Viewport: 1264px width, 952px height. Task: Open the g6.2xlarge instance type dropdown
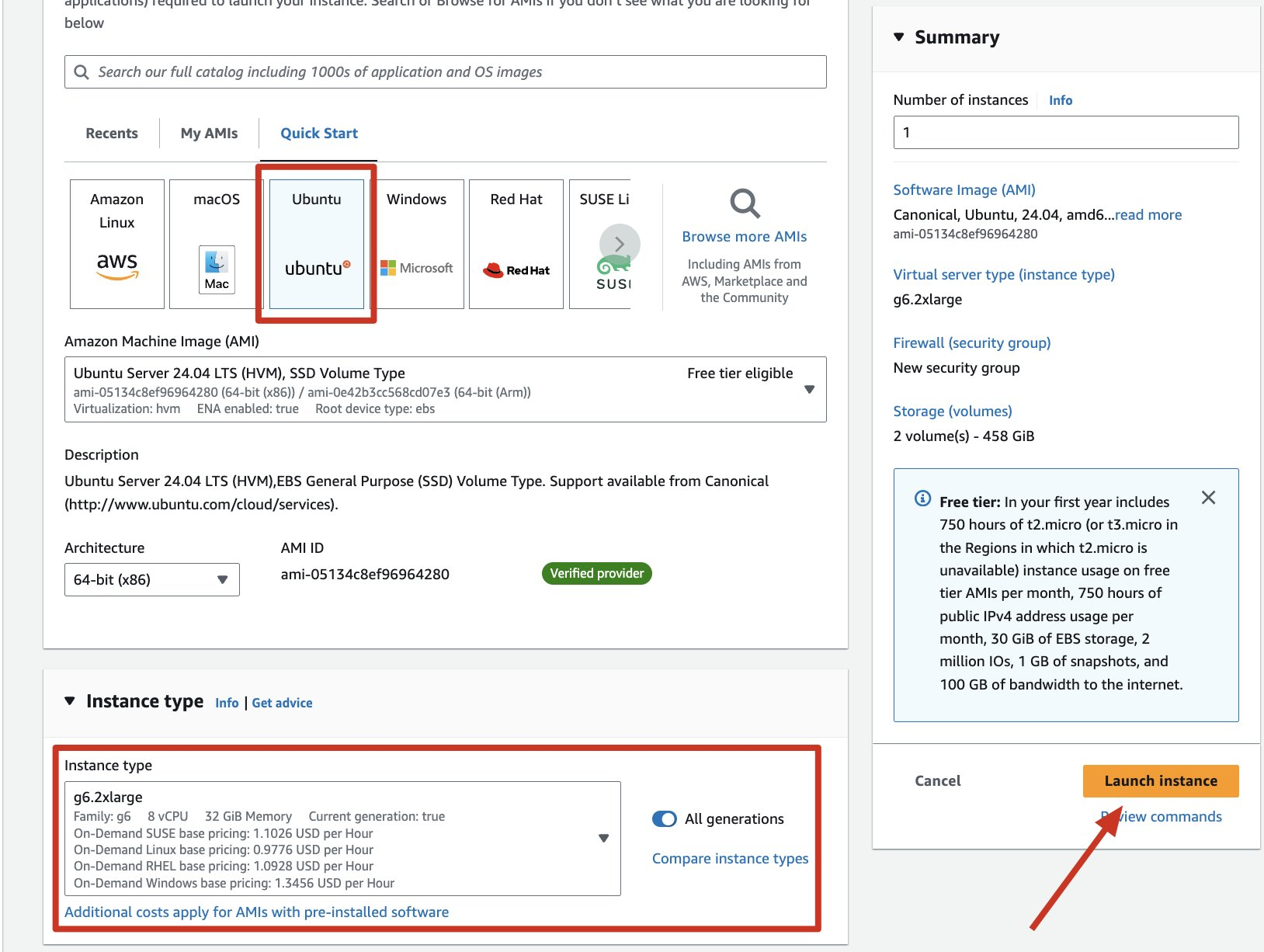coord(342,839)
